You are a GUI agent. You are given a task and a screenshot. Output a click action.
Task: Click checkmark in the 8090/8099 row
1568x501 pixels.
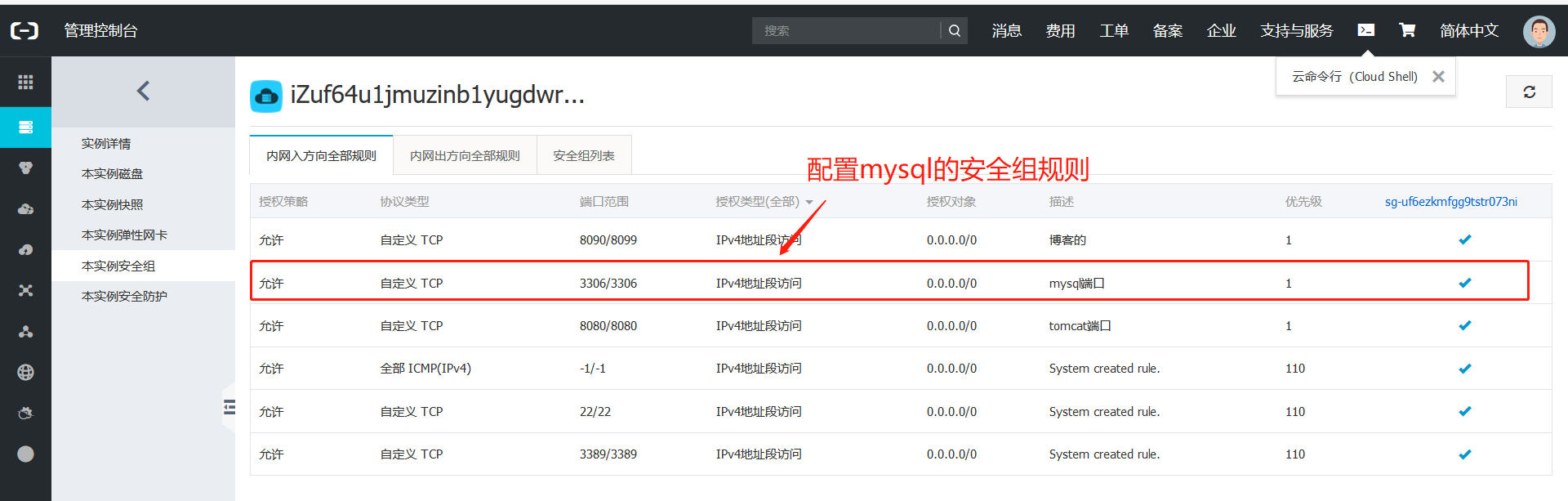click(1465, 239)
